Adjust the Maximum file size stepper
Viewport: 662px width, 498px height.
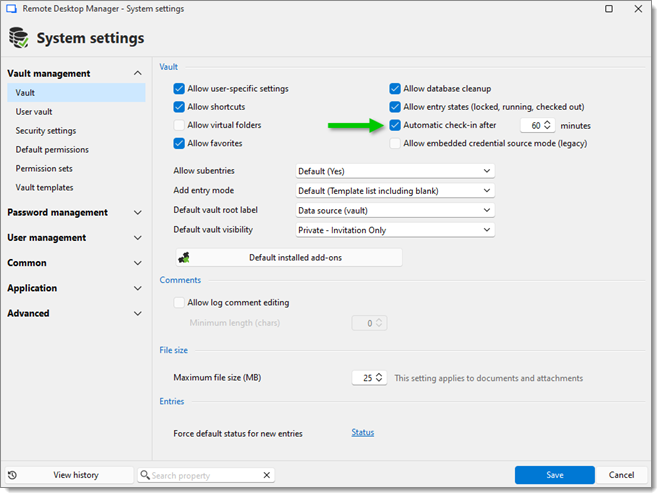[x=380, y=378]
